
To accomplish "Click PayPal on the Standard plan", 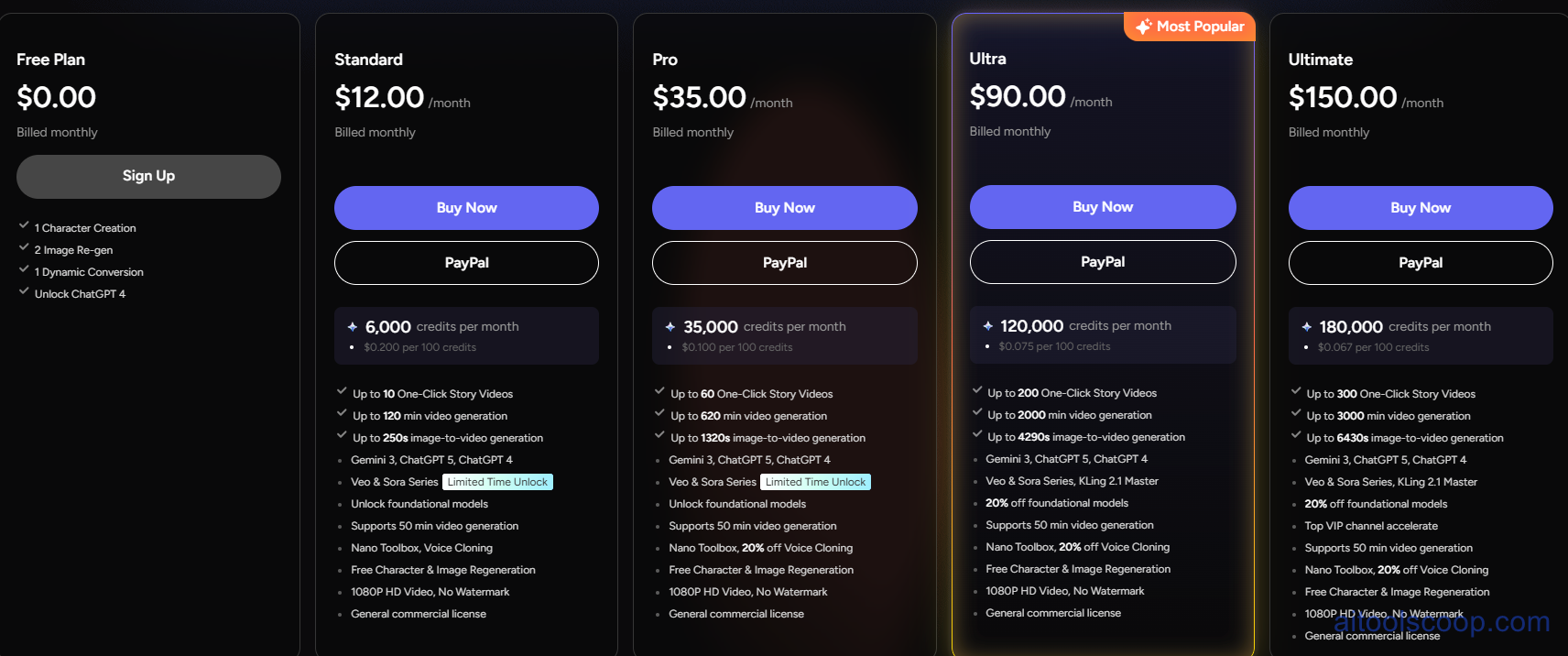I will (466, 263).
